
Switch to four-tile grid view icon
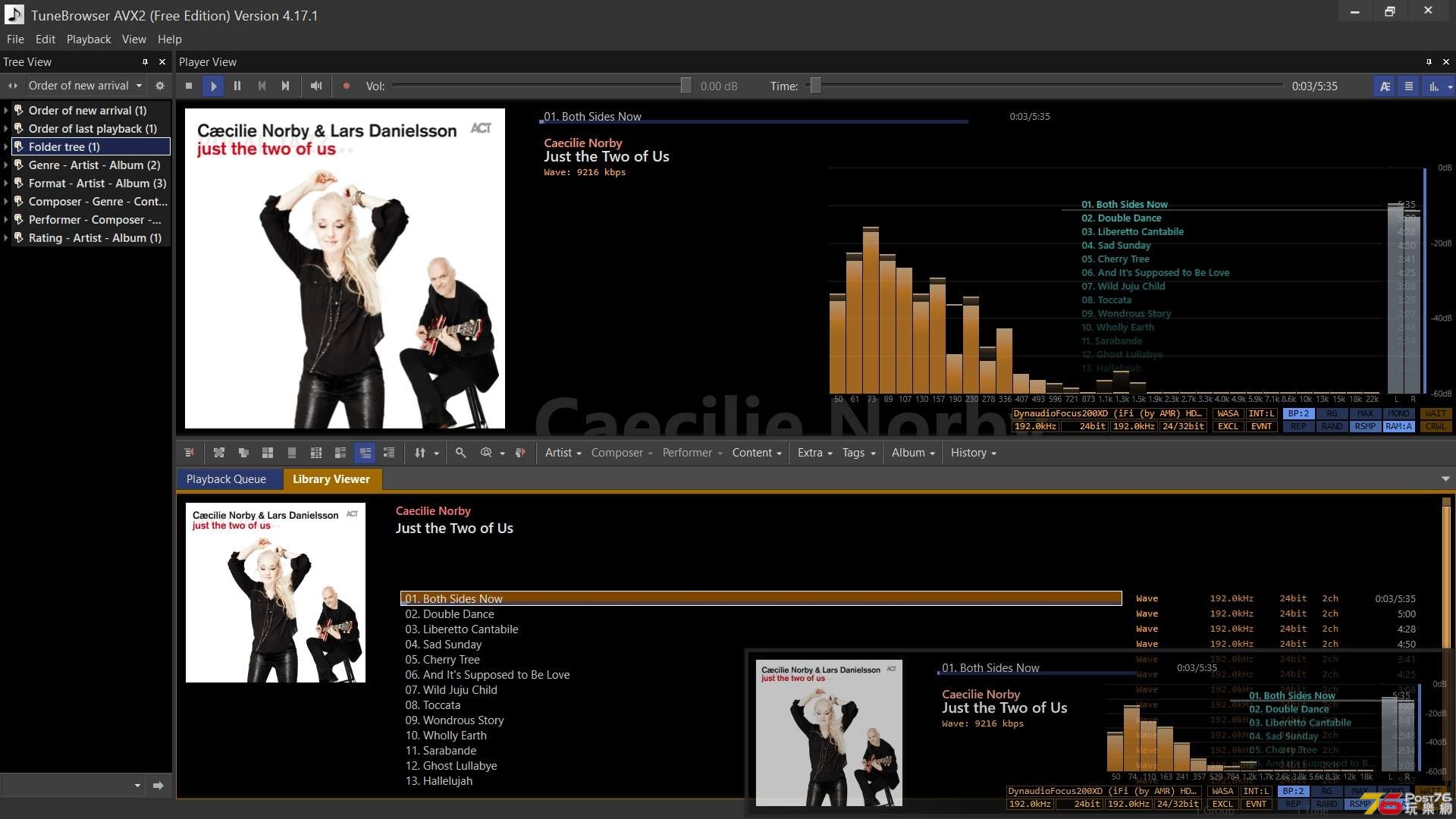point(268,453)
